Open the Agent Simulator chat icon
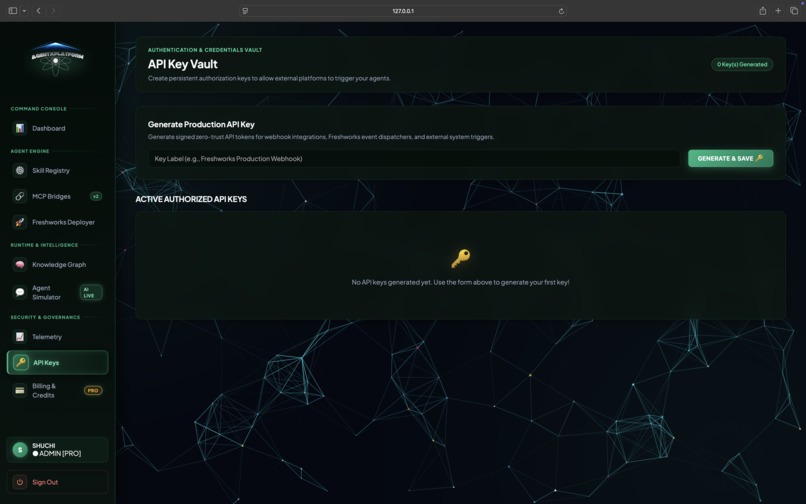 click(x=20, y=292)
